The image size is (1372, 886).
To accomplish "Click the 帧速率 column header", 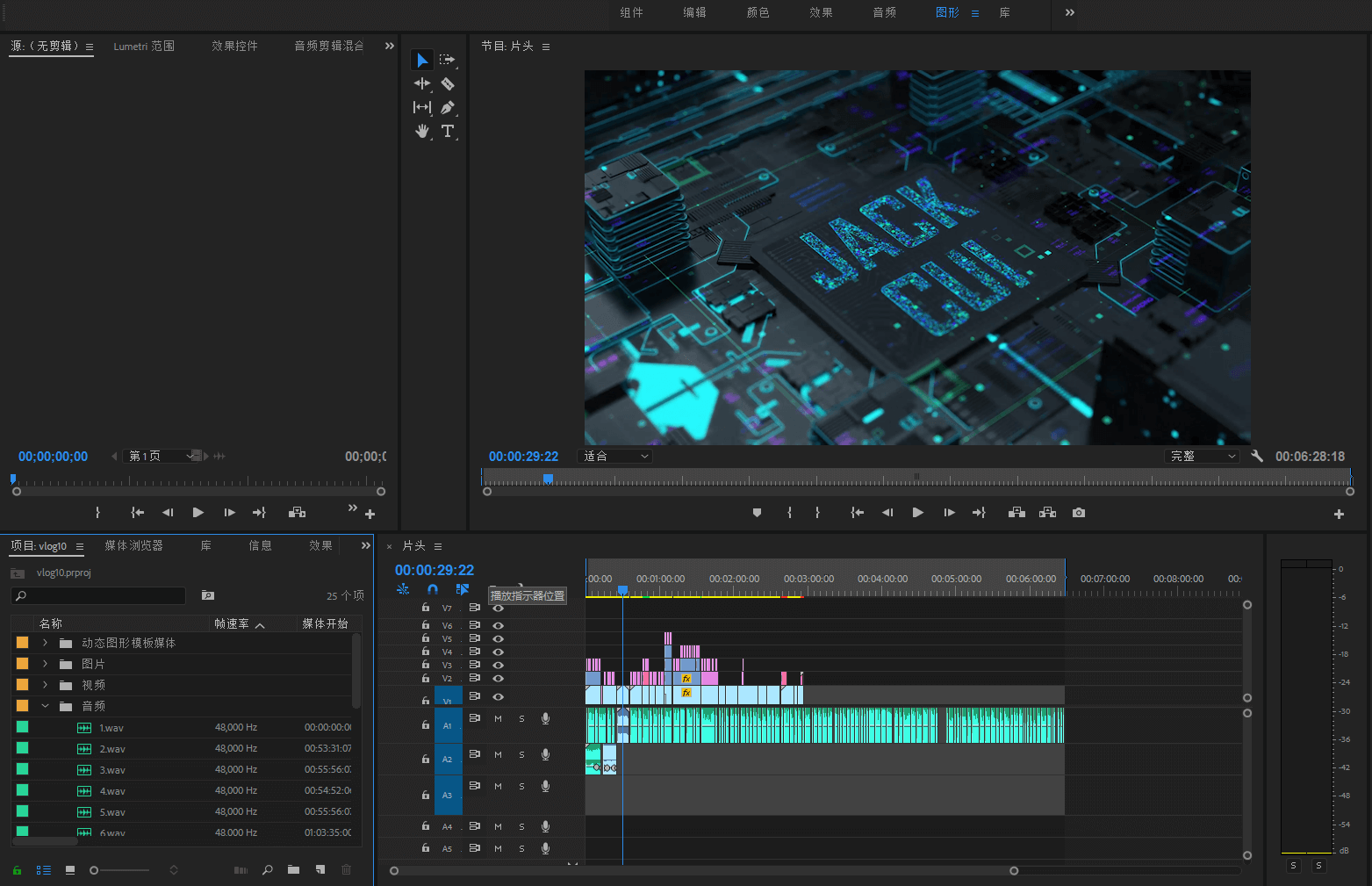I will click(232, 623).
